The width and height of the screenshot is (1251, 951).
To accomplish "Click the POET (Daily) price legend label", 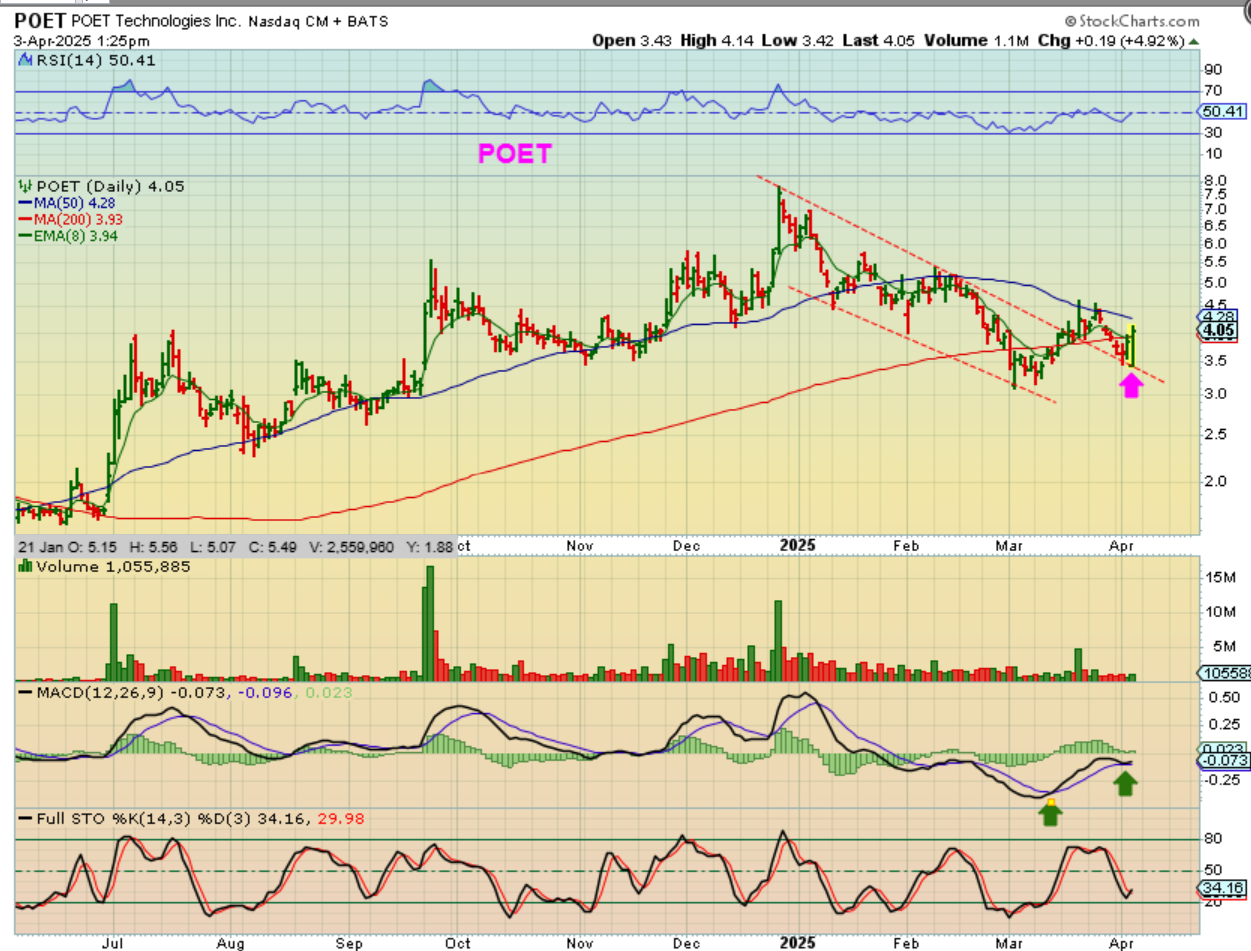I will (92, 186).
